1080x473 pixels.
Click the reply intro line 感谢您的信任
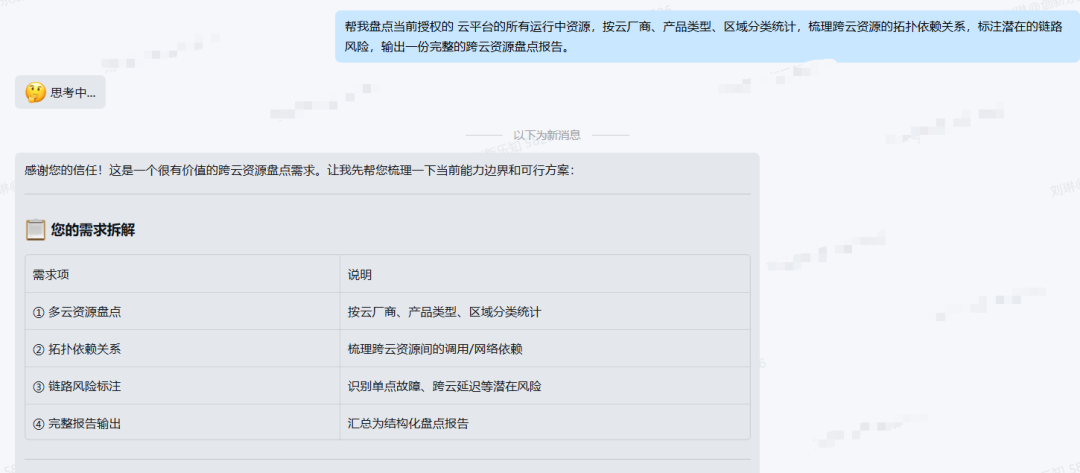click(300, 170)
